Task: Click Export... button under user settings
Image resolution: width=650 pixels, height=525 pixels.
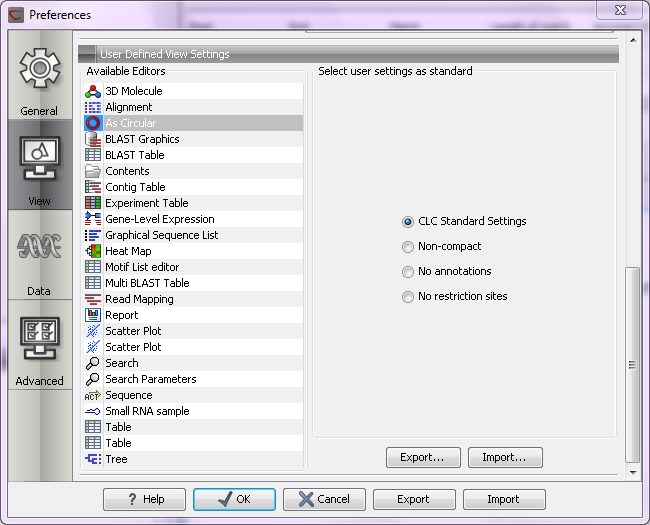Action: coord(423,457)
